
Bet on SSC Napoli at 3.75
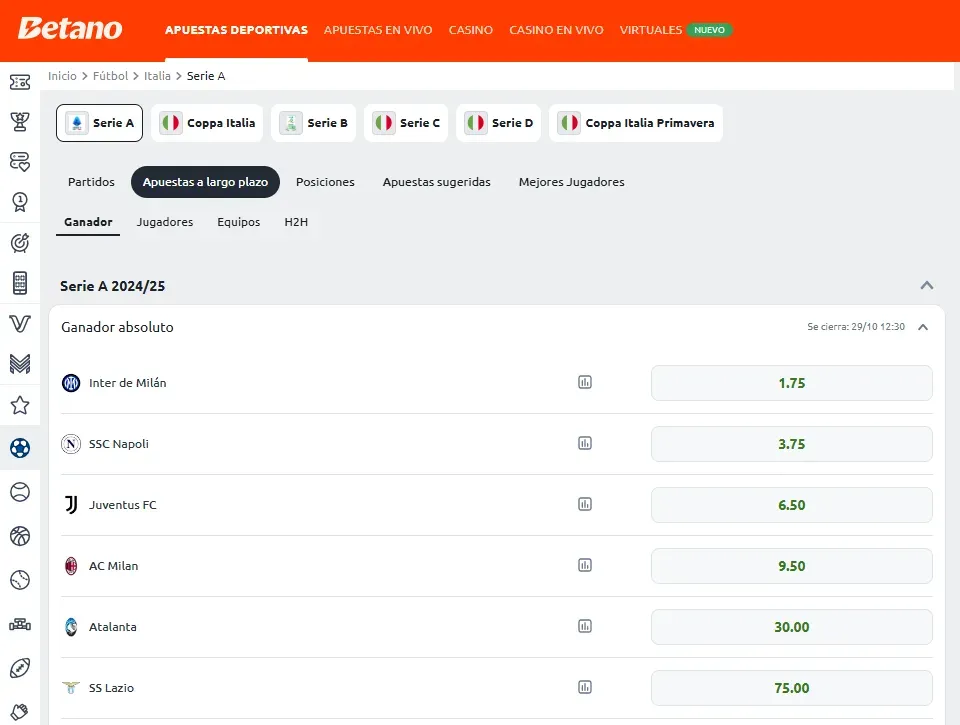pyautogui.click(x=792, y=444)
